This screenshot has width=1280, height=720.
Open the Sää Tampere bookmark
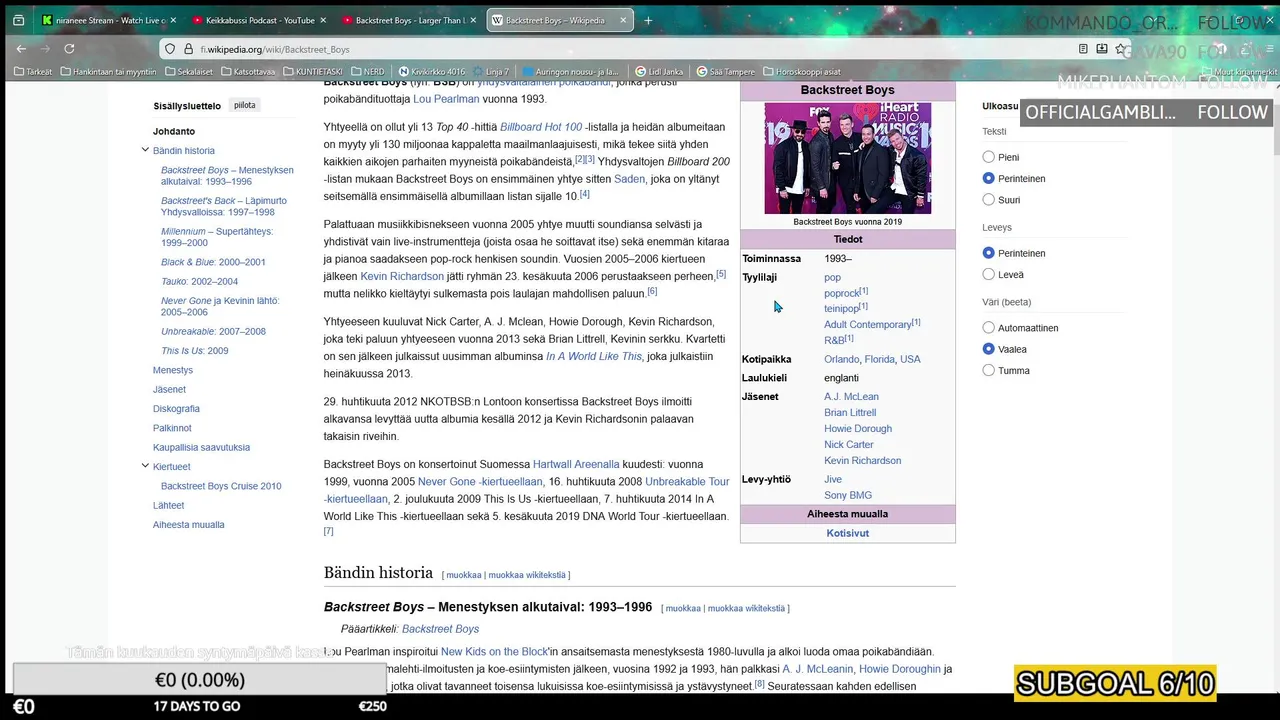(724, 72)
